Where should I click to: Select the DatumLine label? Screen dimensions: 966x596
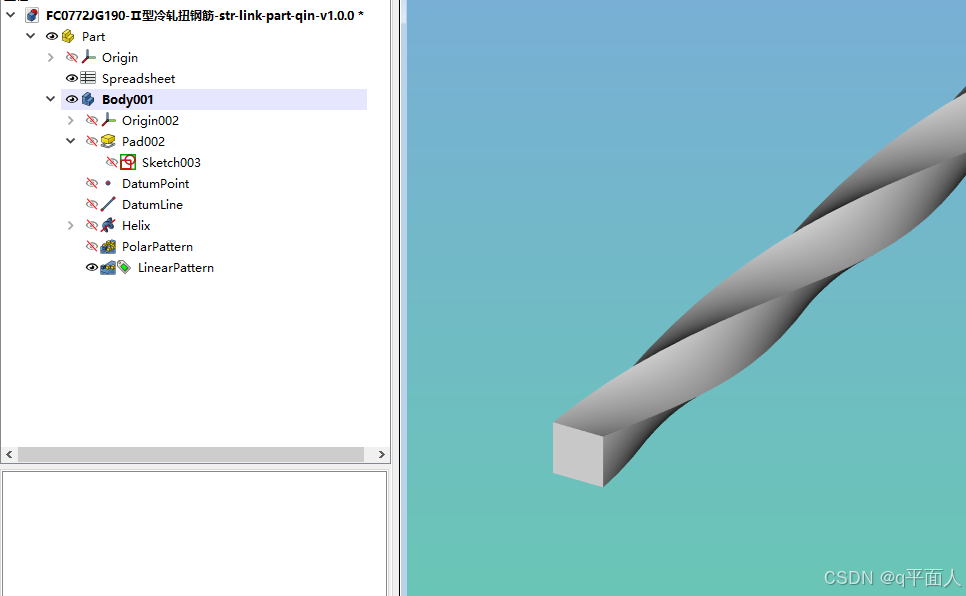pyautogui.click(x=152, y=204)
